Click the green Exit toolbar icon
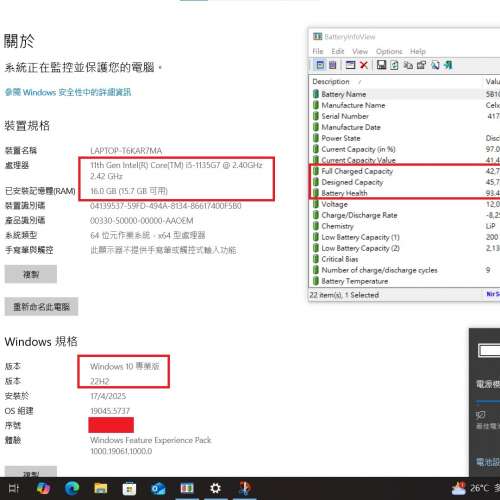The width and height of the screenshot is (500, 500). (448, 65)
